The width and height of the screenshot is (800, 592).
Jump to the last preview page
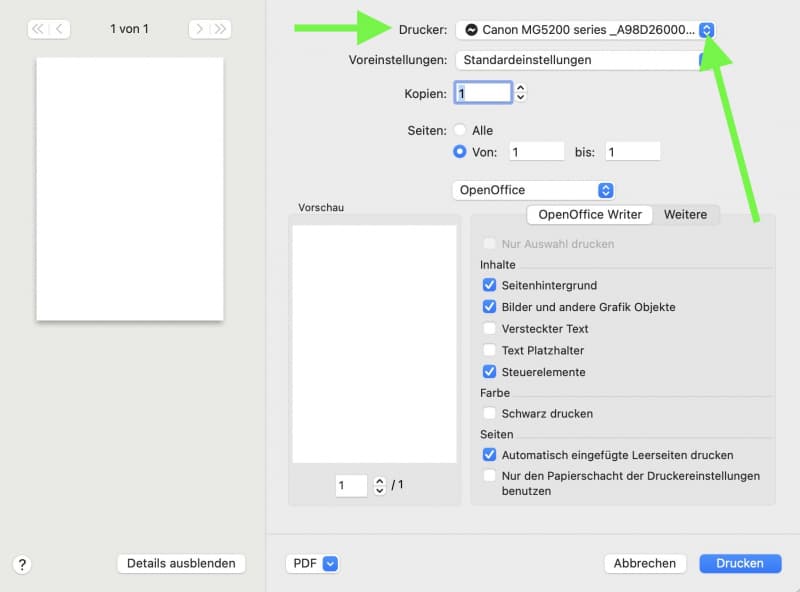coord(220,29)
